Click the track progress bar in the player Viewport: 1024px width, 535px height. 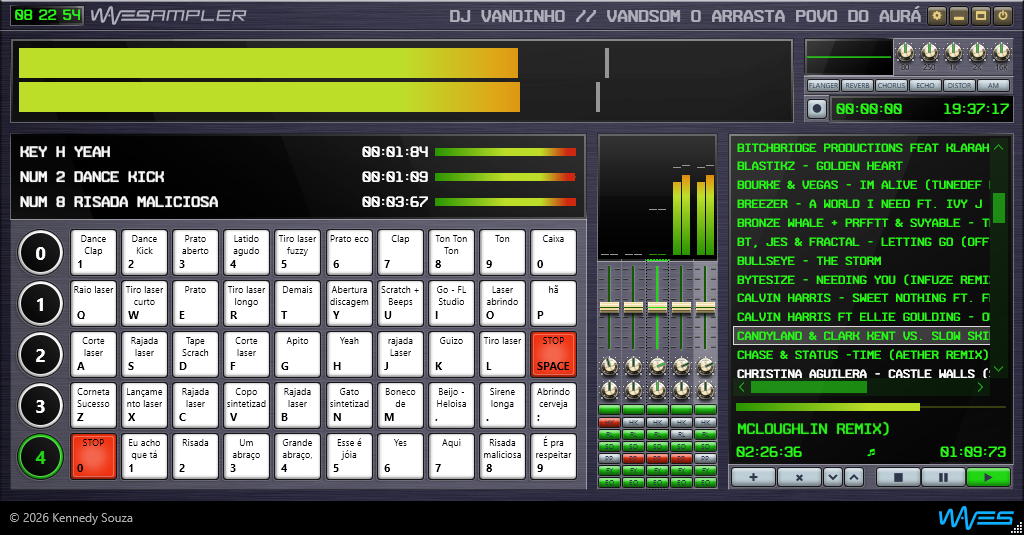tap(860, 407)
